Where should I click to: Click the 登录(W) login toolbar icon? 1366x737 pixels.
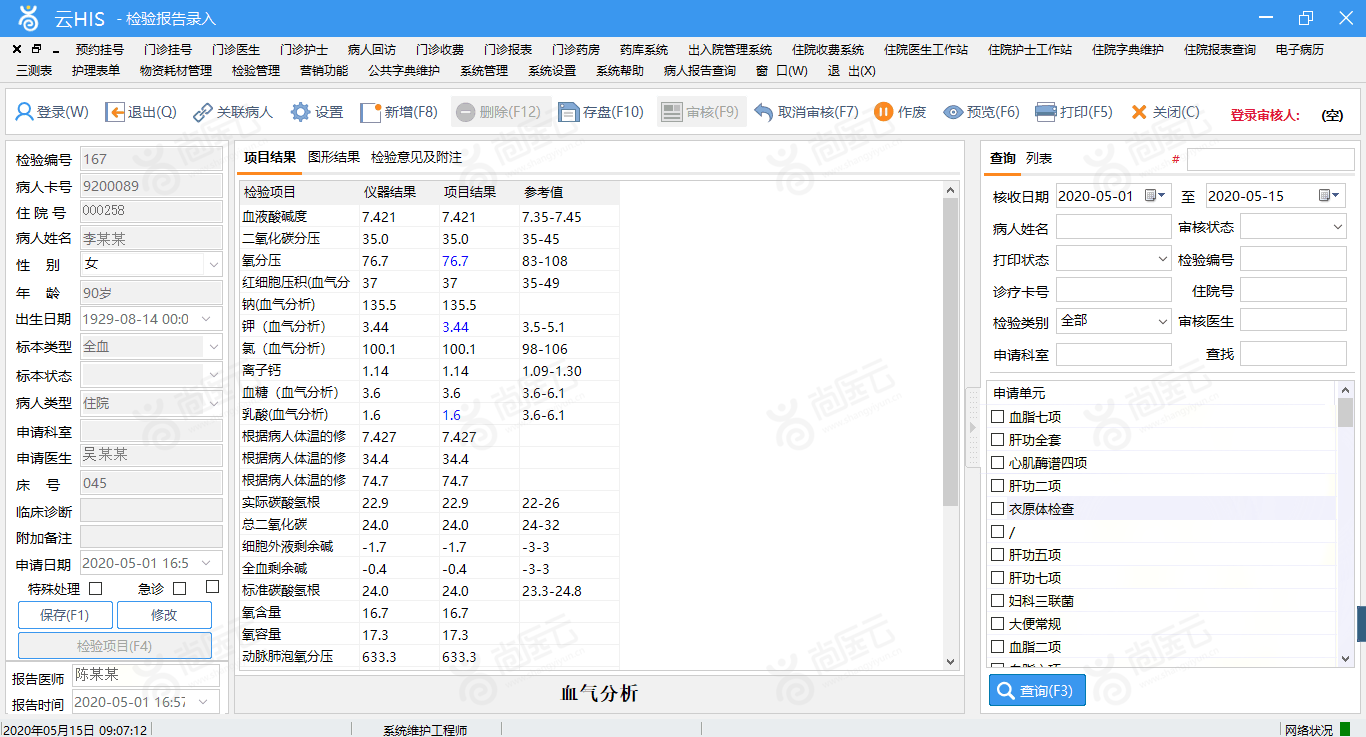(24, 112)
